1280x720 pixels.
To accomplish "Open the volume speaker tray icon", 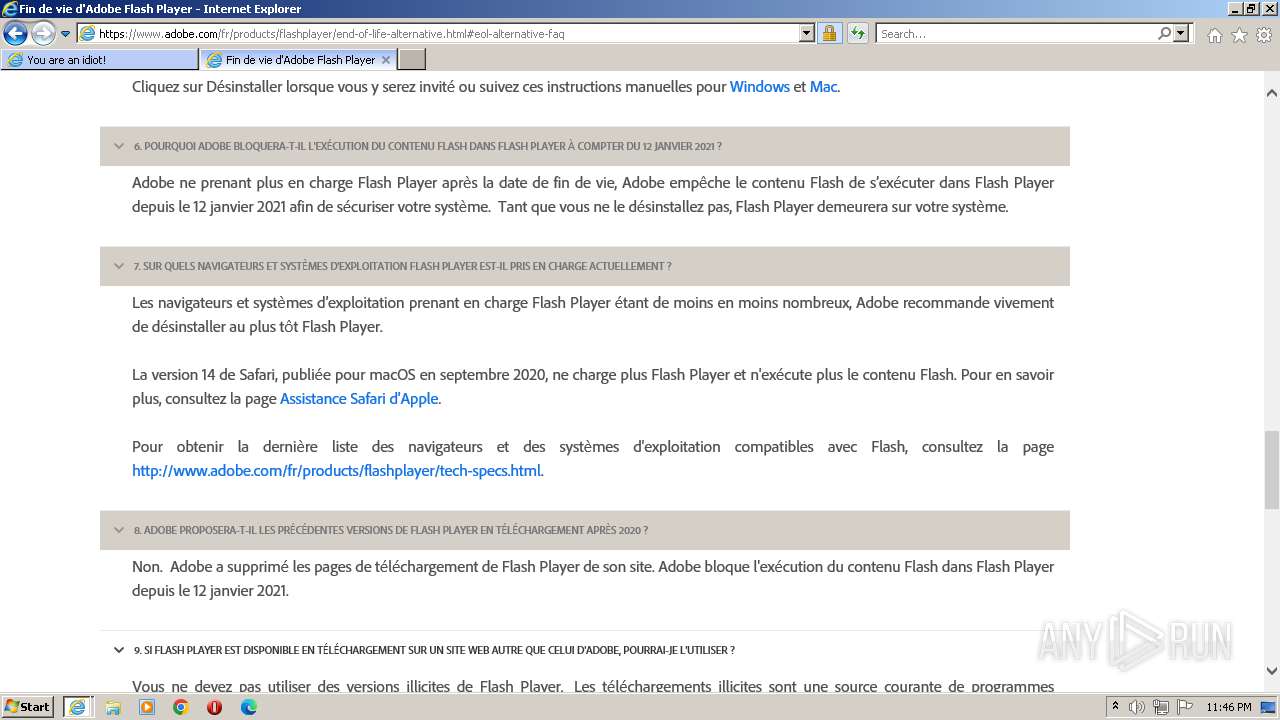I will click(1138, 707).
